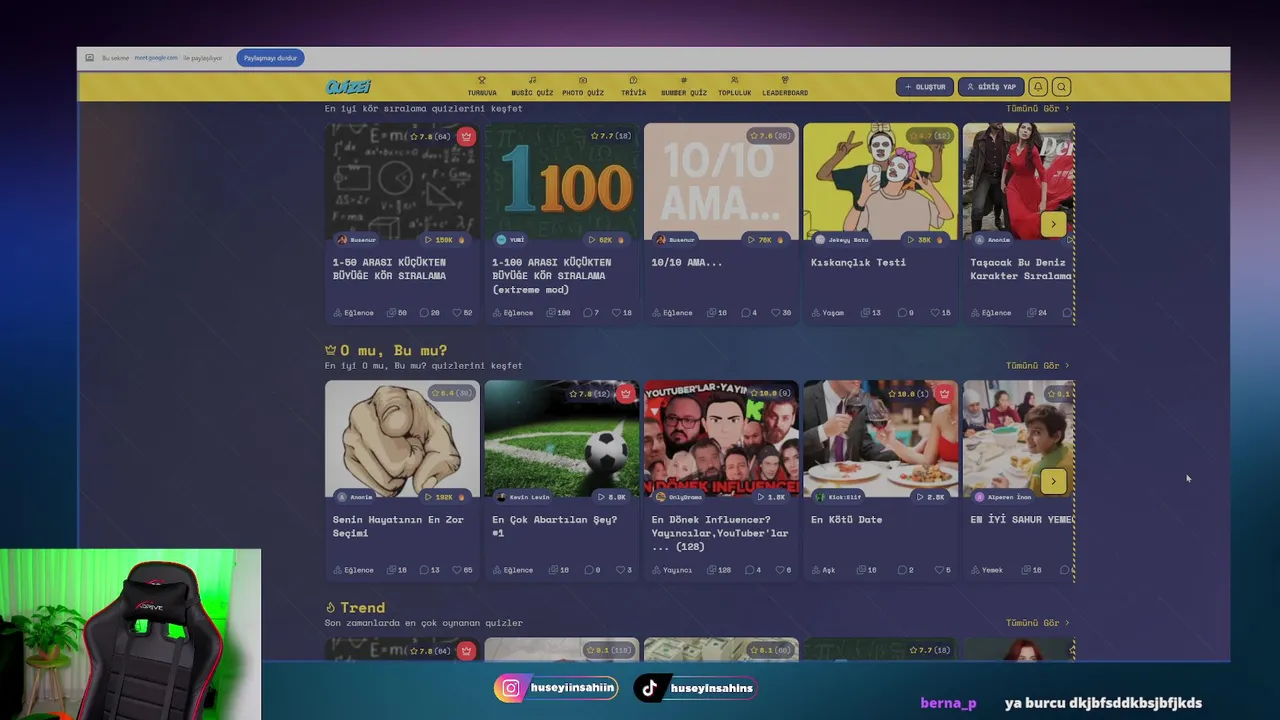Click Jekeyy Batu author on Kıskançlık Testi
The image size is (1280, 720).
tap(842, 240)
